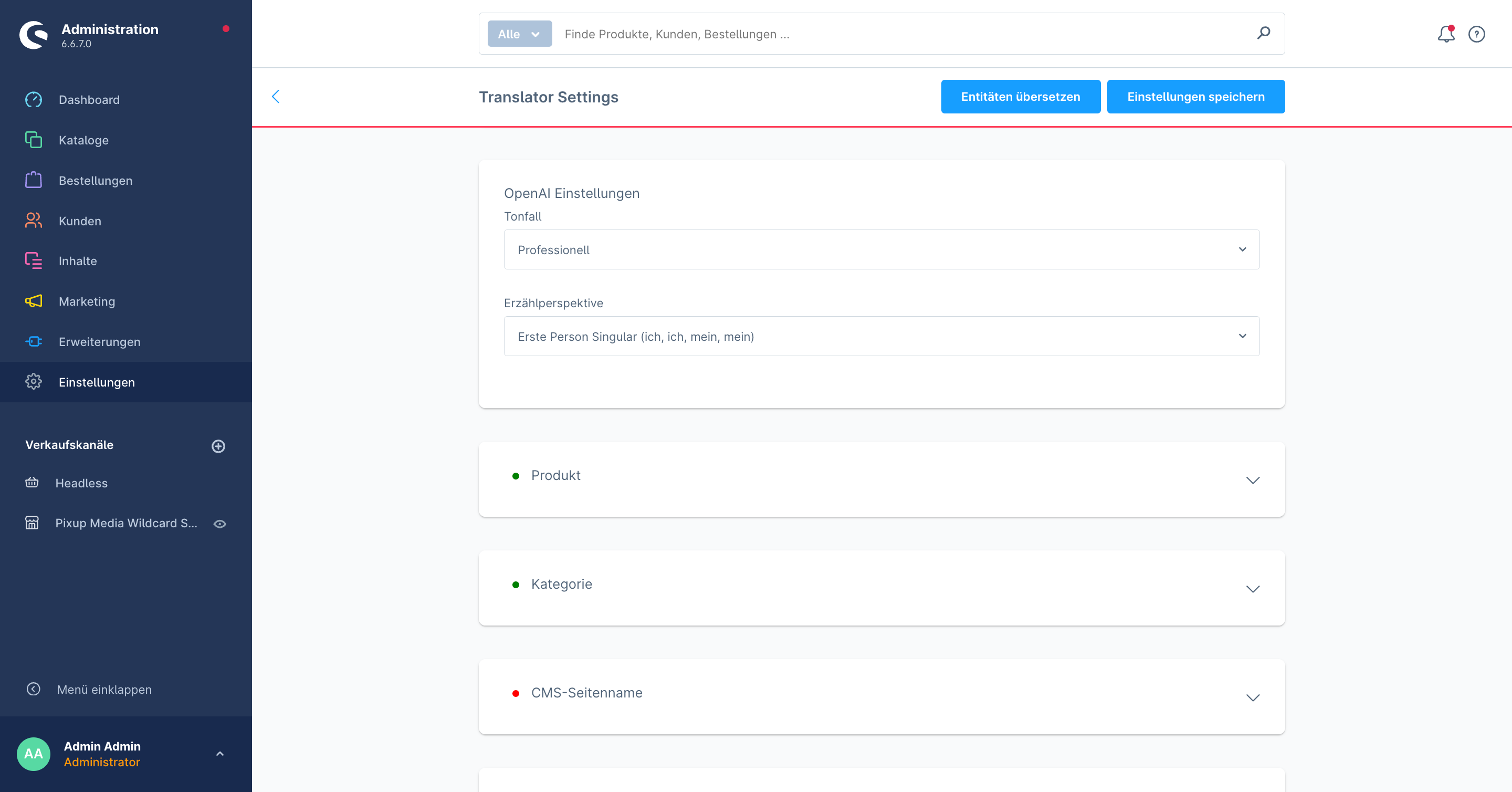Open Kataloge in the sidebar
This screenshot has height=792, width=1512.
coord(83,140)
